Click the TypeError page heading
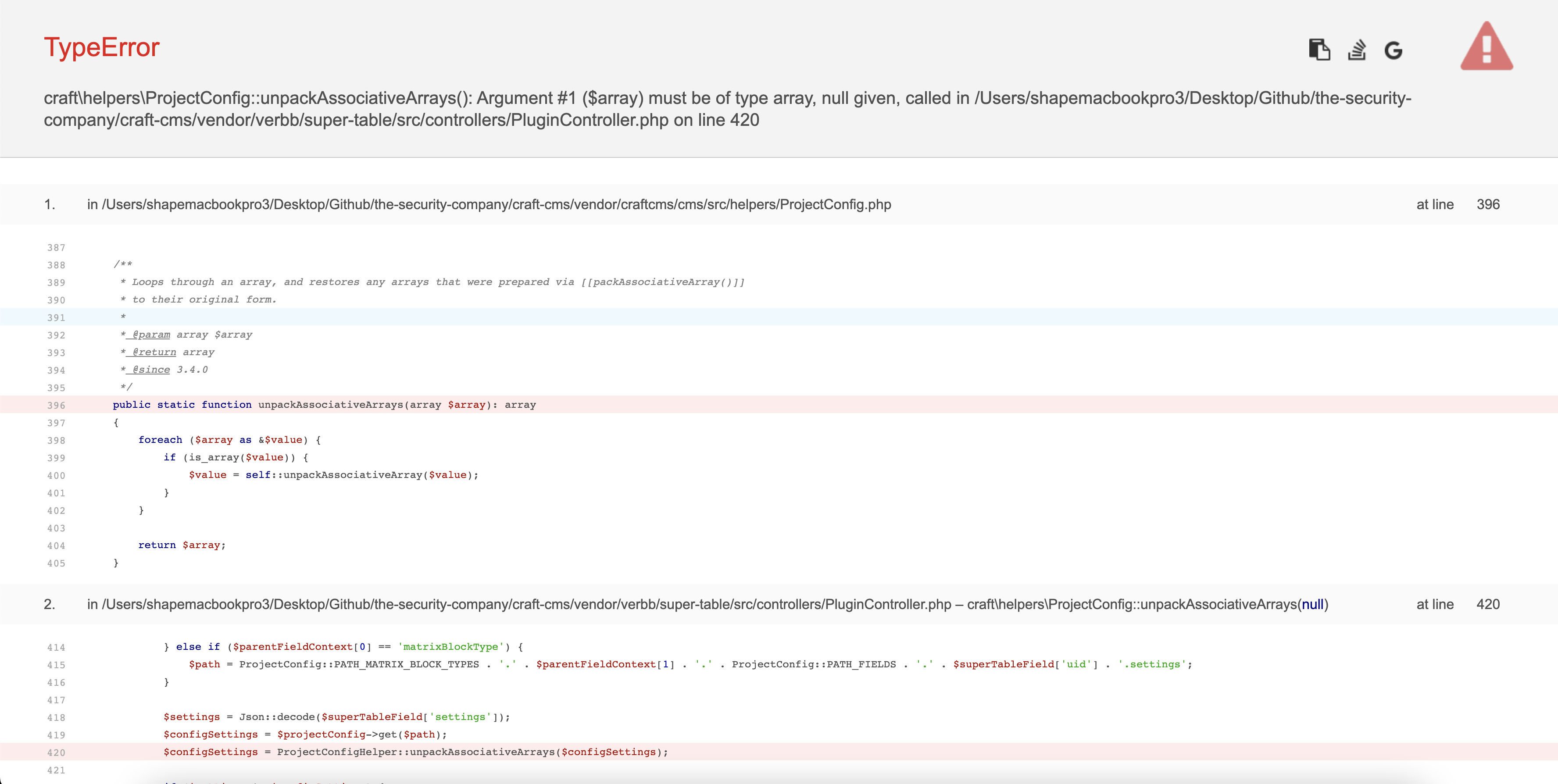The height and width of the screenshot is (784, 1558). pyautogui.click(x=102, y=47)
